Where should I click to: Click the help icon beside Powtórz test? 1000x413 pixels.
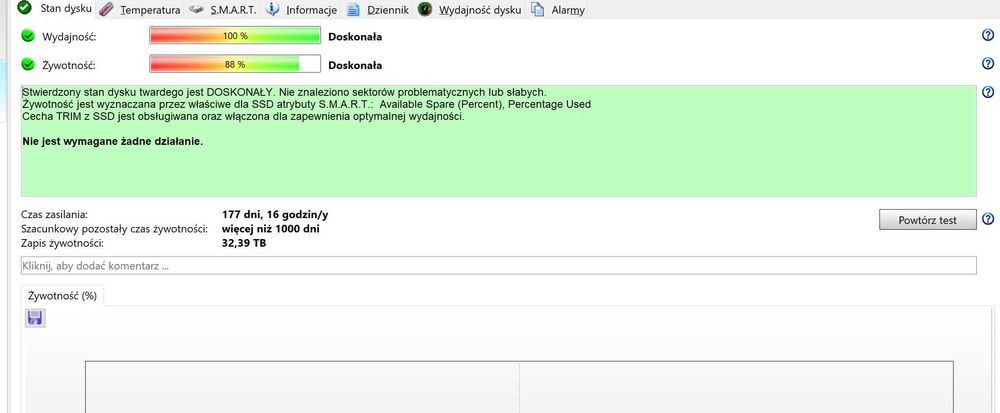(988, 219)
